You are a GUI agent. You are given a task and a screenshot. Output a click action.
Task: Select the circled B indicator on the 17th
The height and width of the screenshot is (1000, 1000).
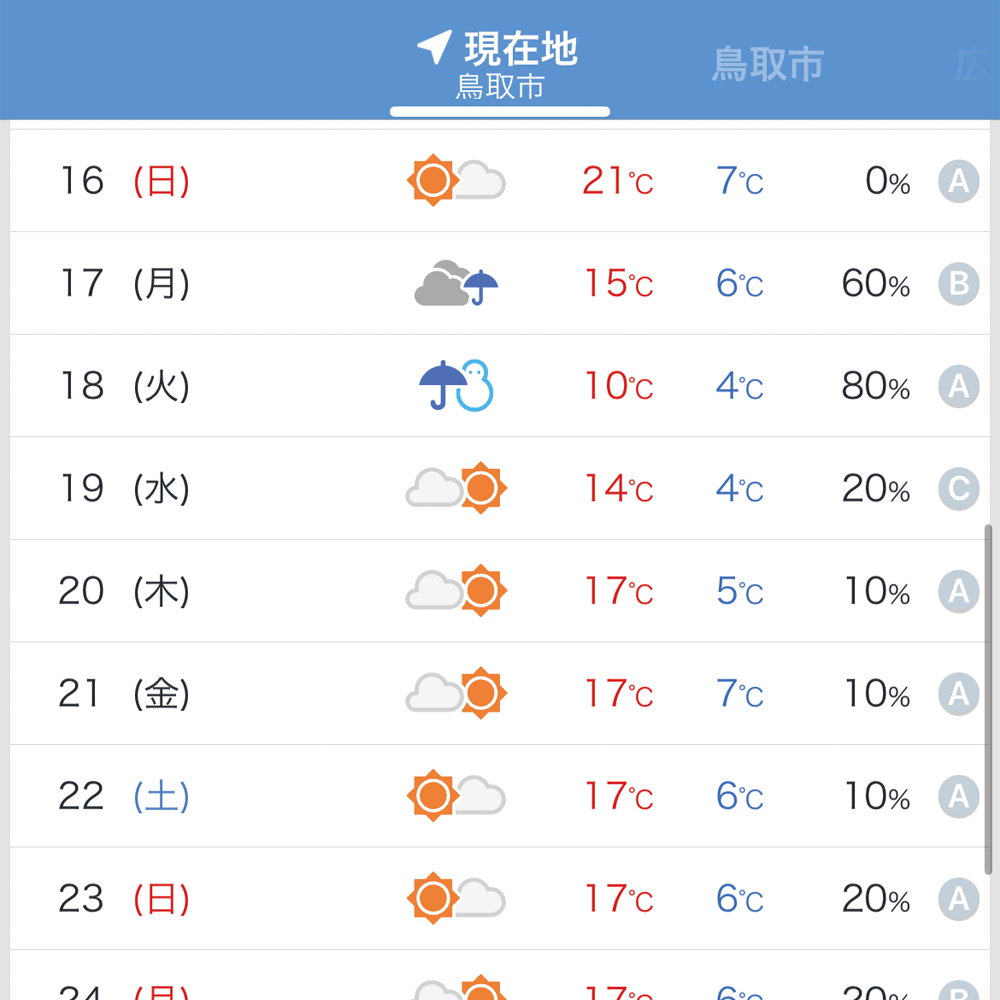click(x=958, y=282)
